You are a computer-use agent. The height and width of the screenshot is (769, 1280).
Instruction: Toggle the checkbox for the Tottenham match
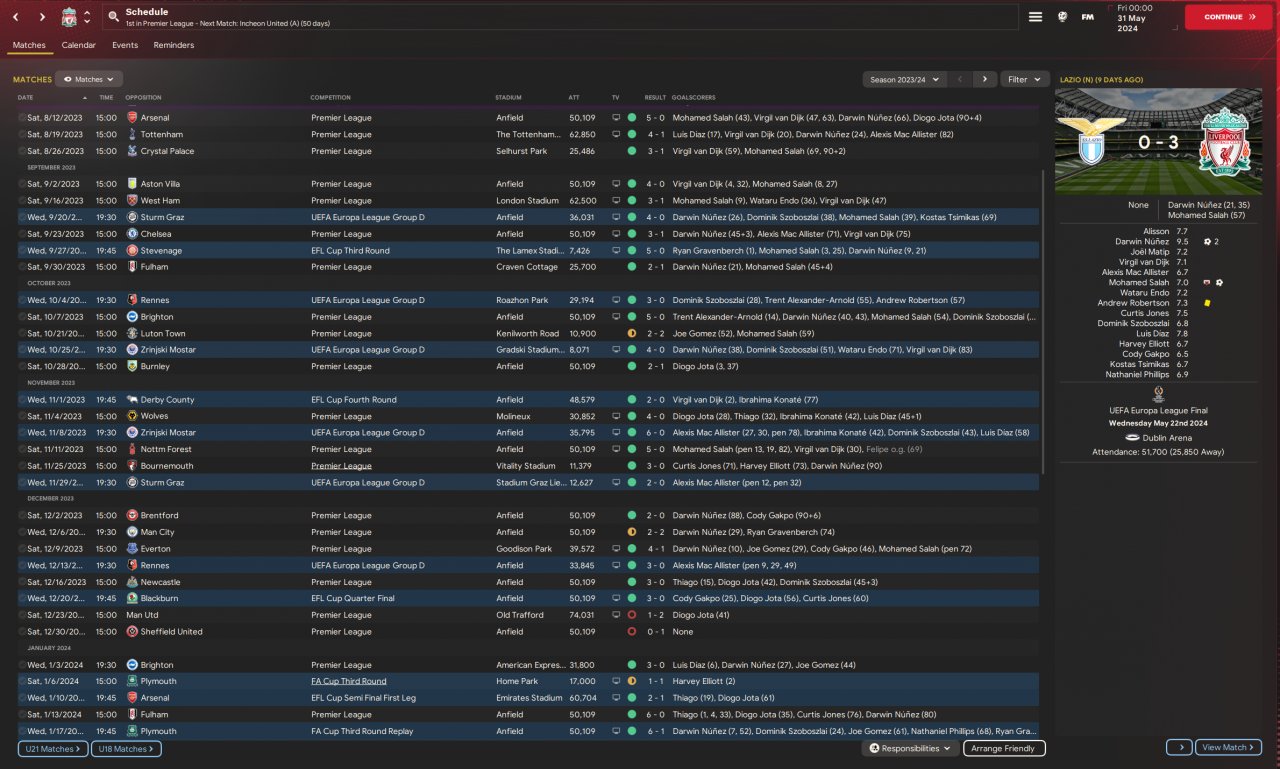(22, 134)
